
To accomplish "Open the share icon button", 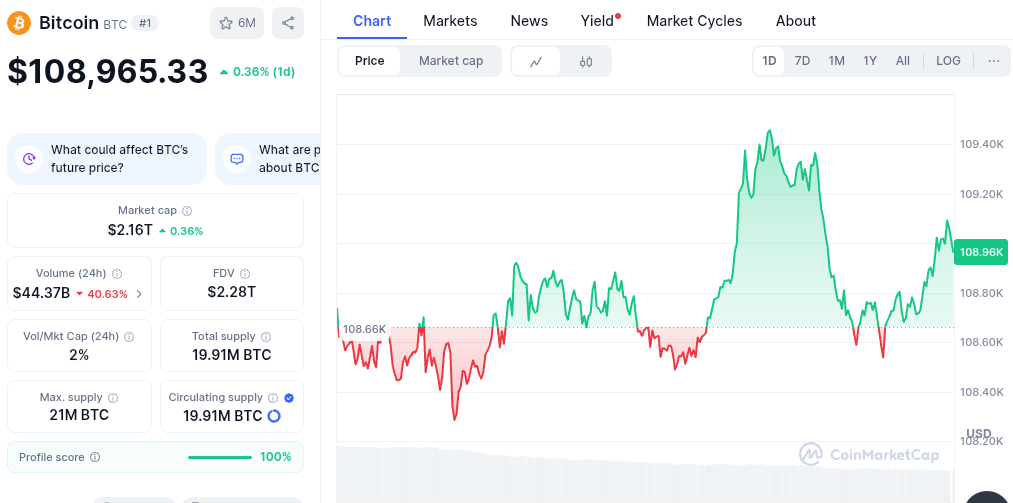I will (288, 23).
